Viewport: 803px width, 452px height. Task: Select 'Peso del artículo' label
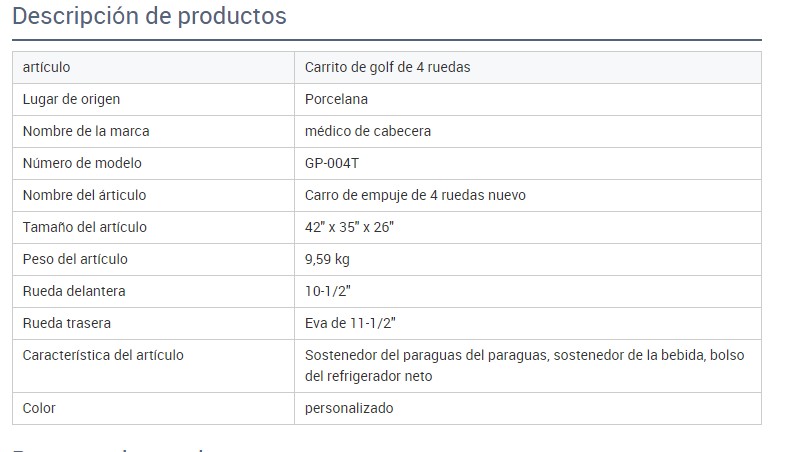tap(75, 259)
